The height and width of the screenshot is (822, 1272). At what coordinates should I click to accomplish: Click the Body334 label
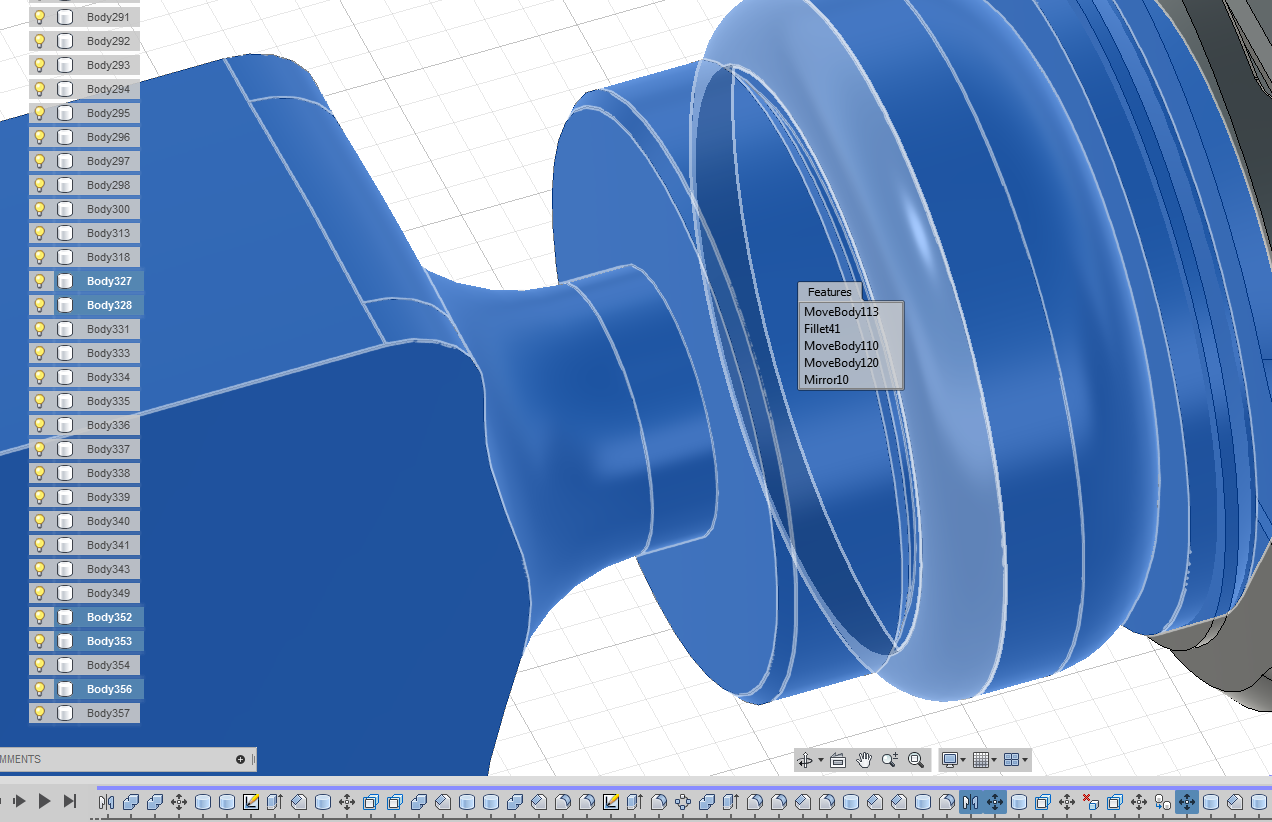108,377
